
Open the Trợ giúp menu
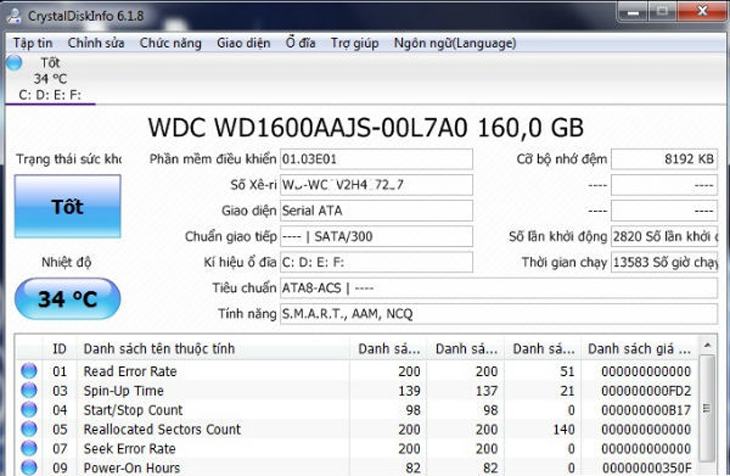[x=354, y=43]
